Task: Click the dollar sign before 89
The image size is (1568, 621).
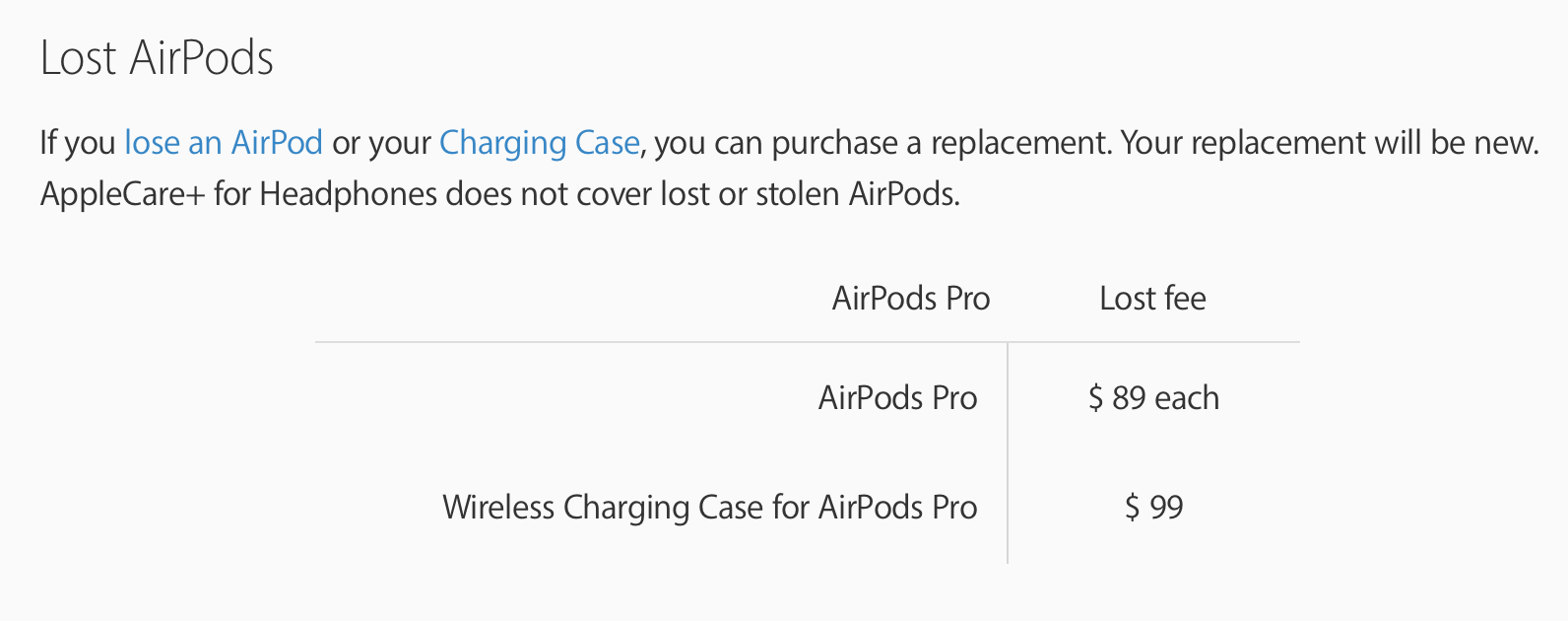Action: 1095,398
